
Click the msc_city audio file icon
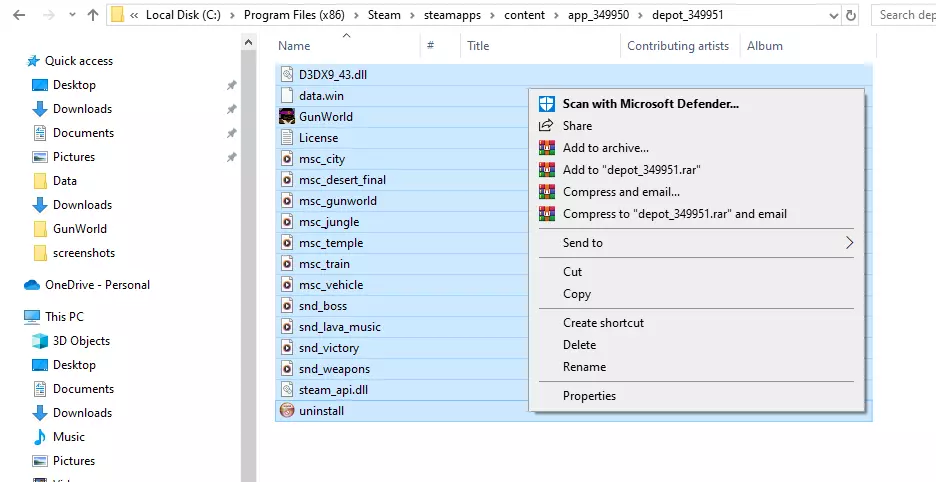pyautogui.click(x=287, y=159)
